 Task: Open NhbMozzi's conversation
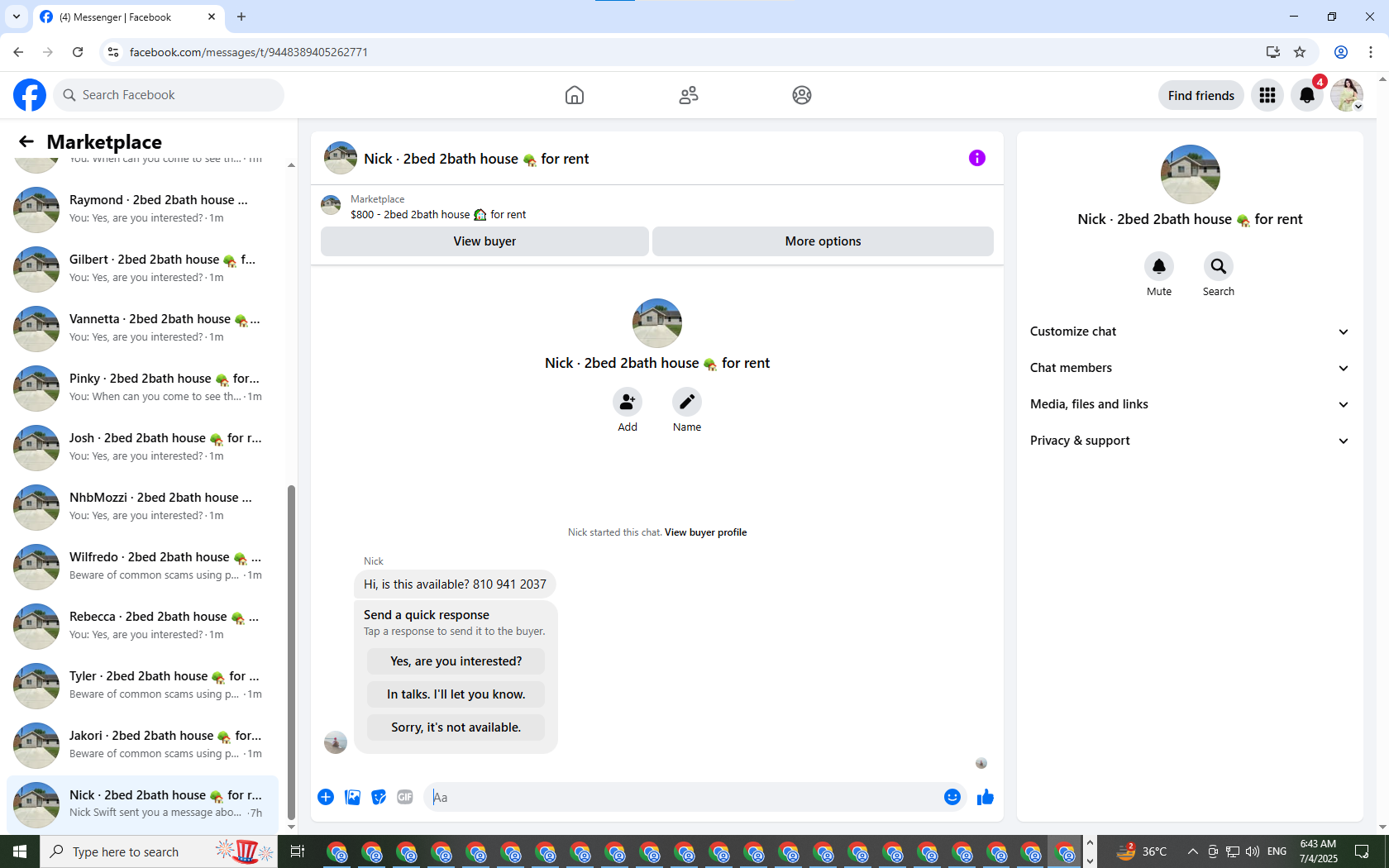(x=142, y=506)
